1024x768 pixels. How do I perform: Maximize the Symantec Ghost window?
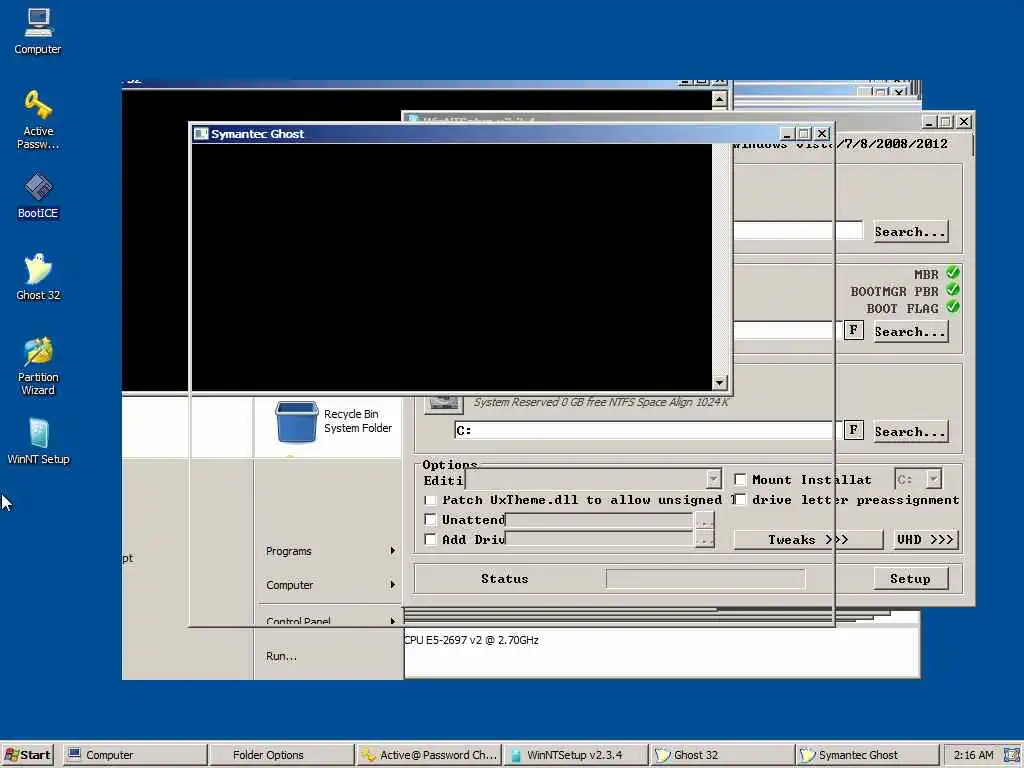pyautogui.click(x=804, y=134)
